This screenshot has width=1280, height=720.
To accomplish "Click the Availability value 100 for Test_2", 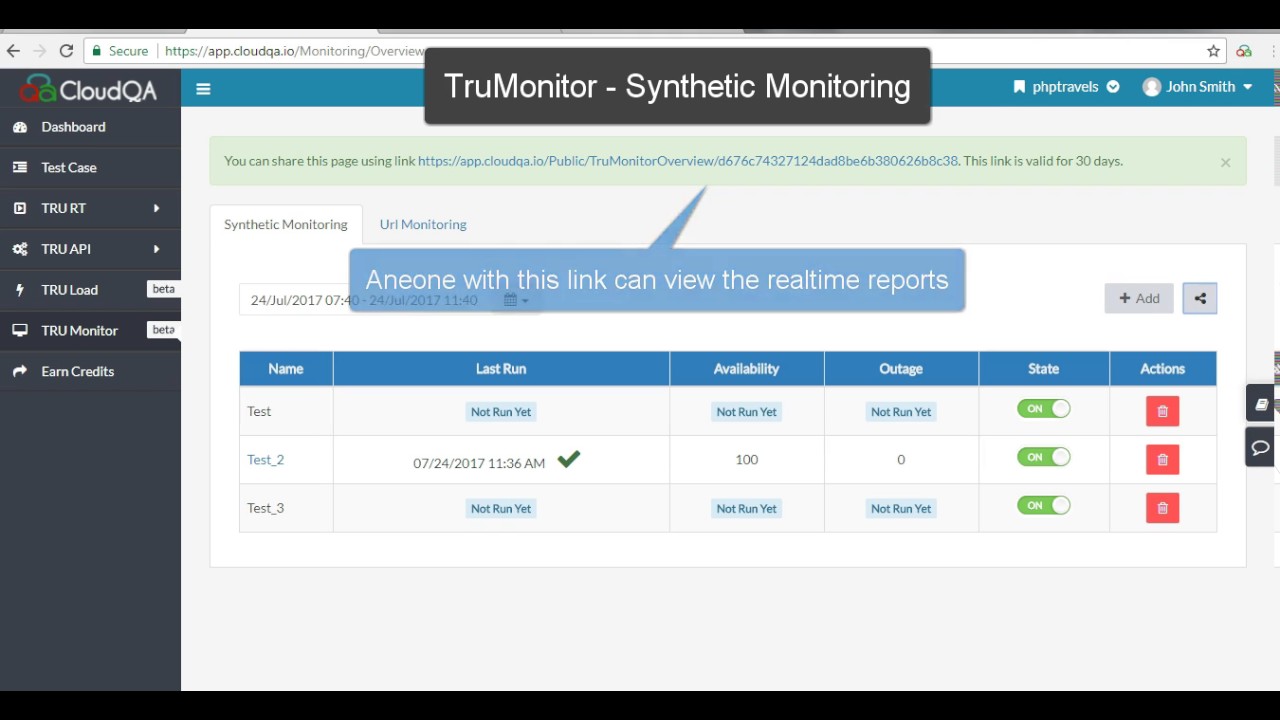I will click(746, 460).
